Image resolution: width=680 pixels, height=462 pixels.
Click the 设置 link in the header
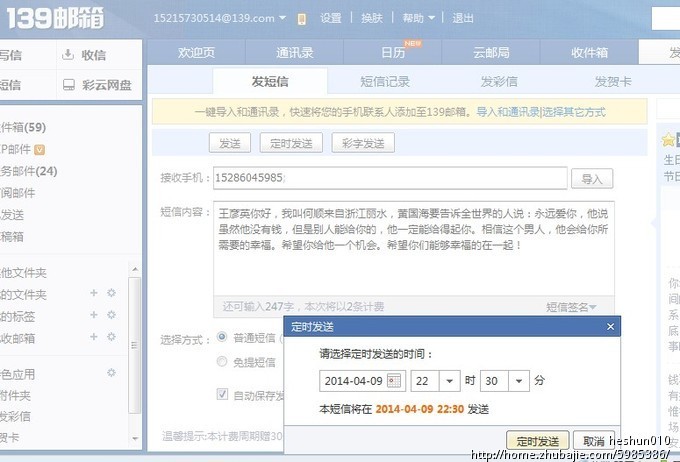(330, 18)
